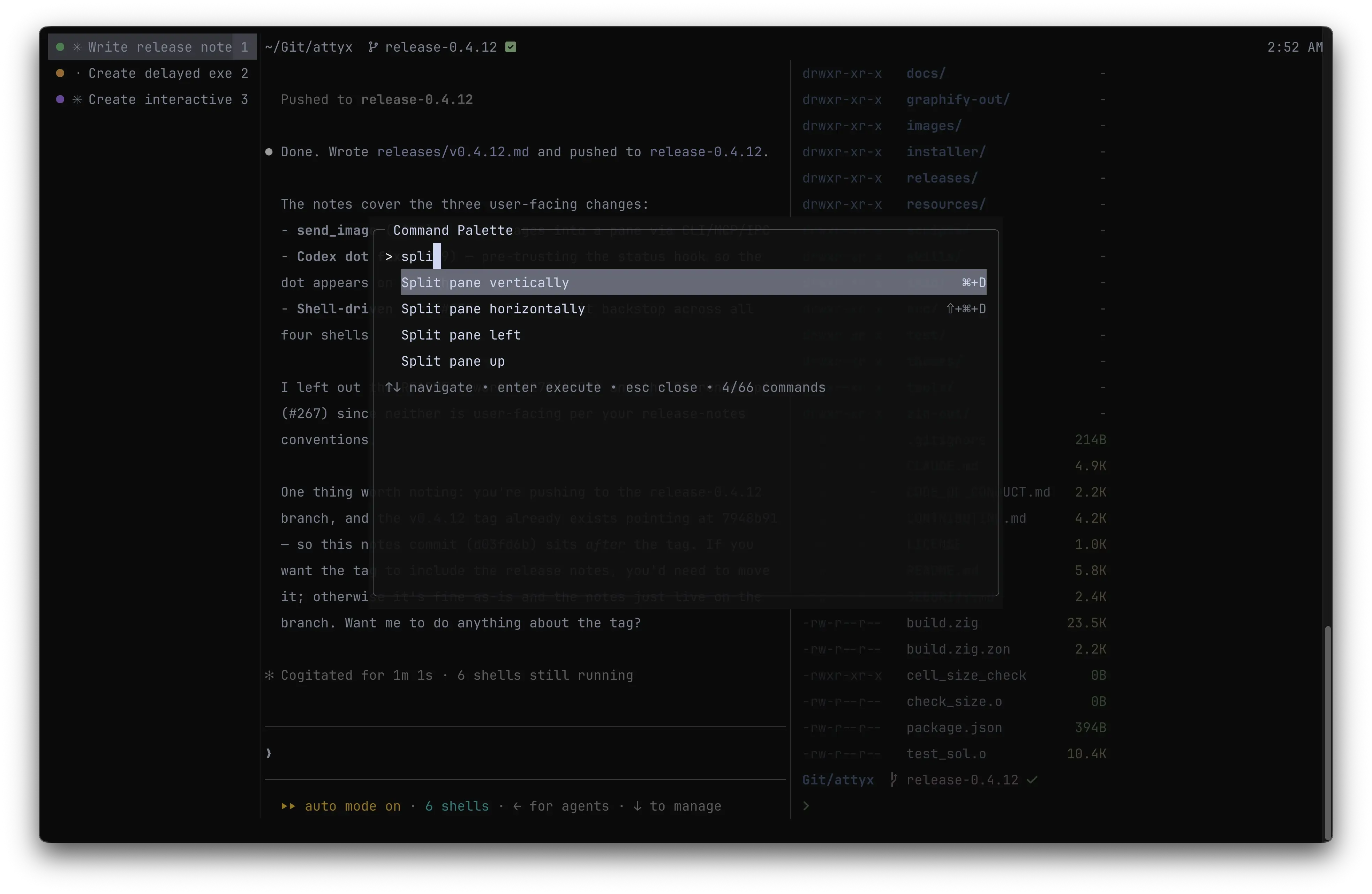
Task: Click the build.zig.zon file entry
Action: 958,649
